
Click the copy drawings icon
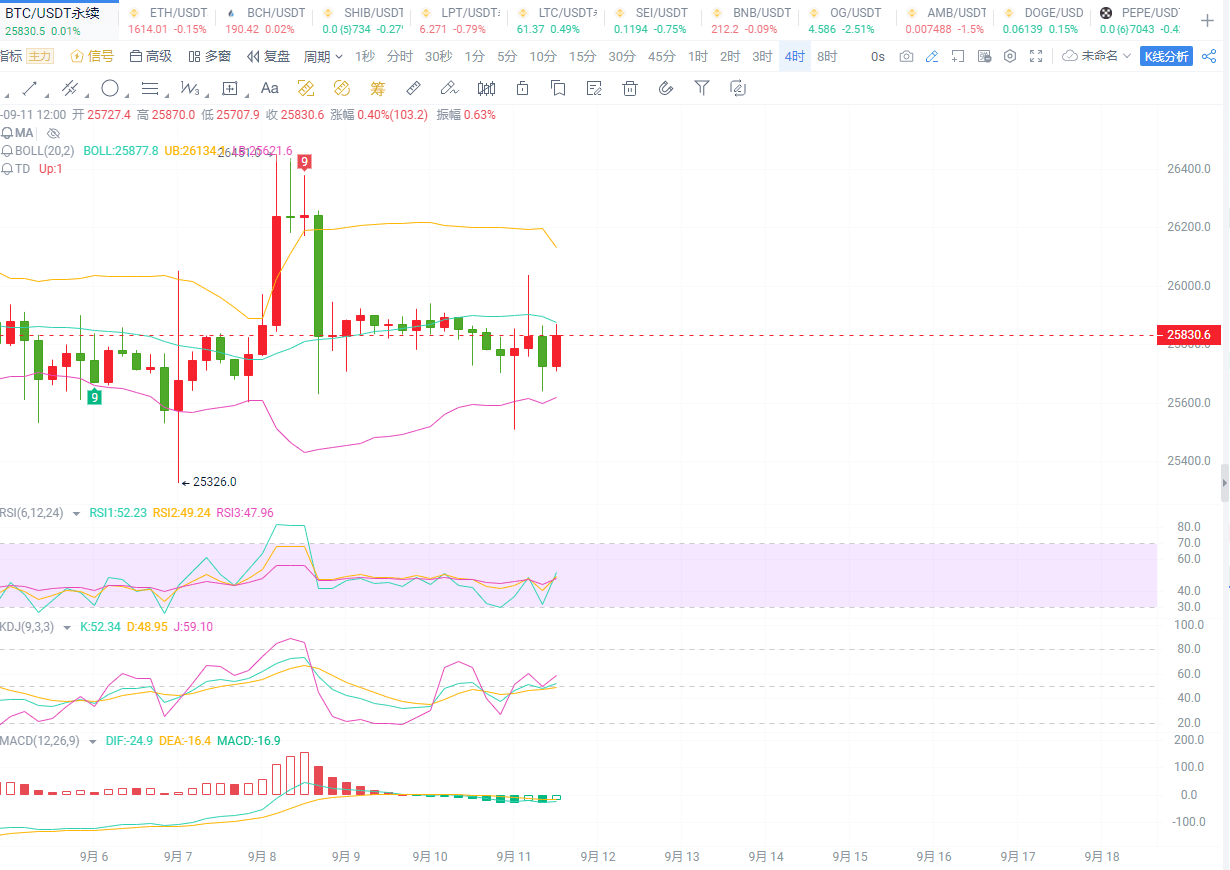pos(558,88)
